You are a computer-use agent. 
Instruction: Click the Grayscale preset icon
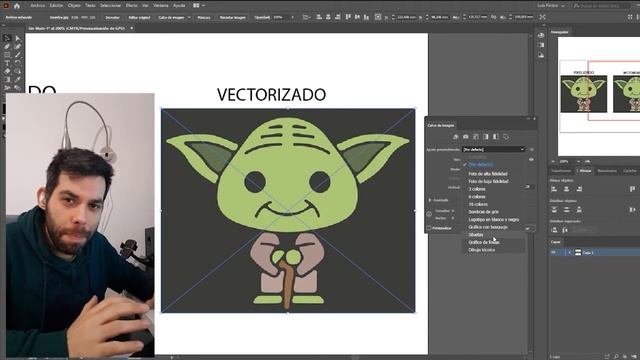coord(486,137)
